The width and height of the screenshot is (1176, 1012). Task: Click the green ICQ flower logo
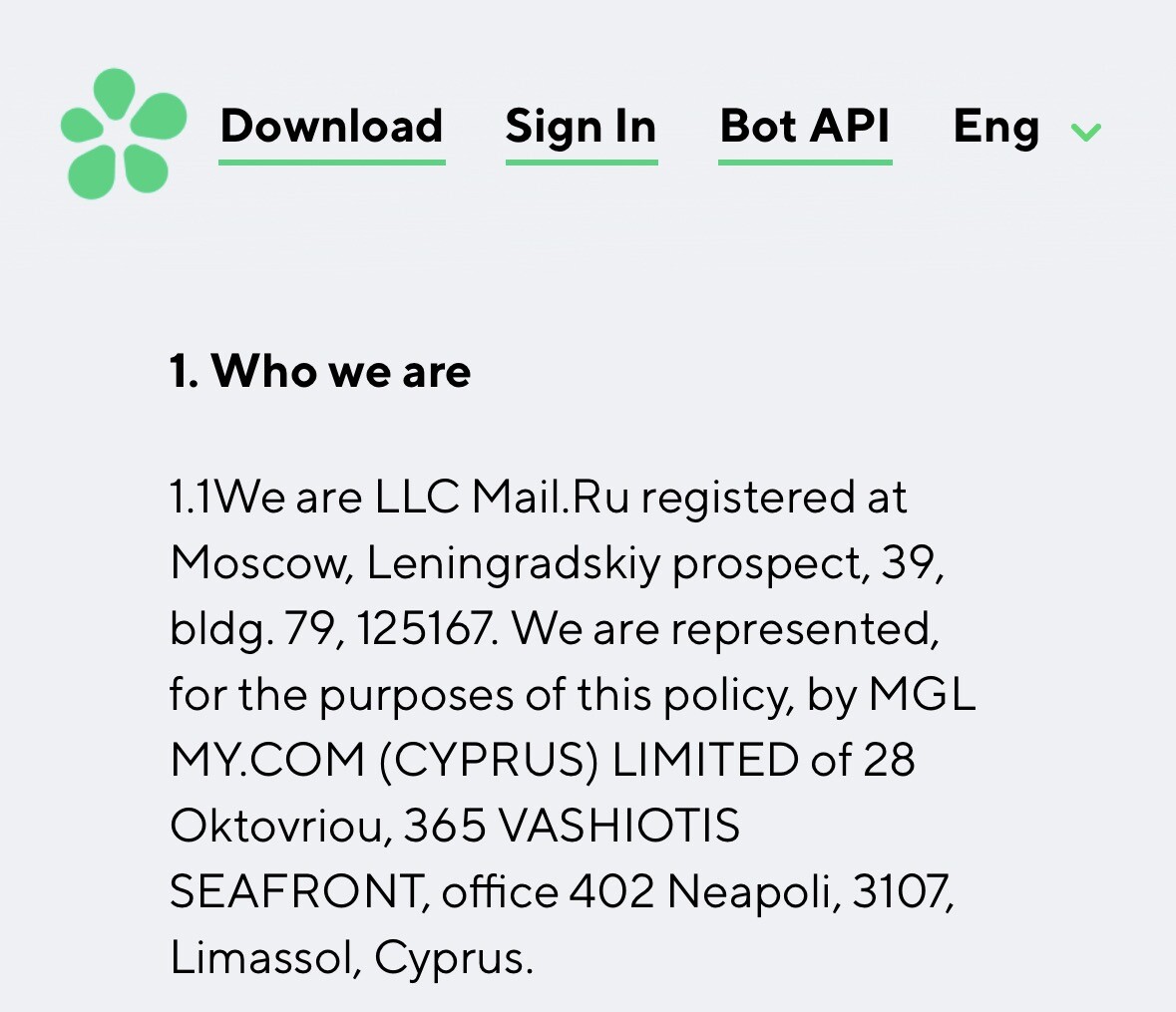click(x=124, y=134)
